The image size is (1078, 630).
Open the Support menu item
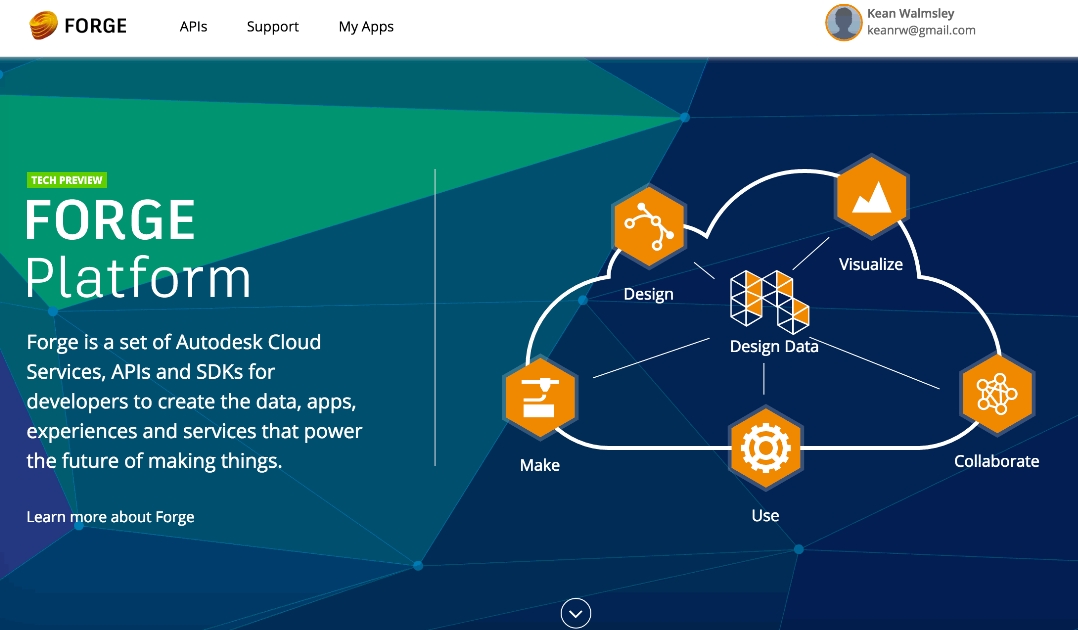273,27
